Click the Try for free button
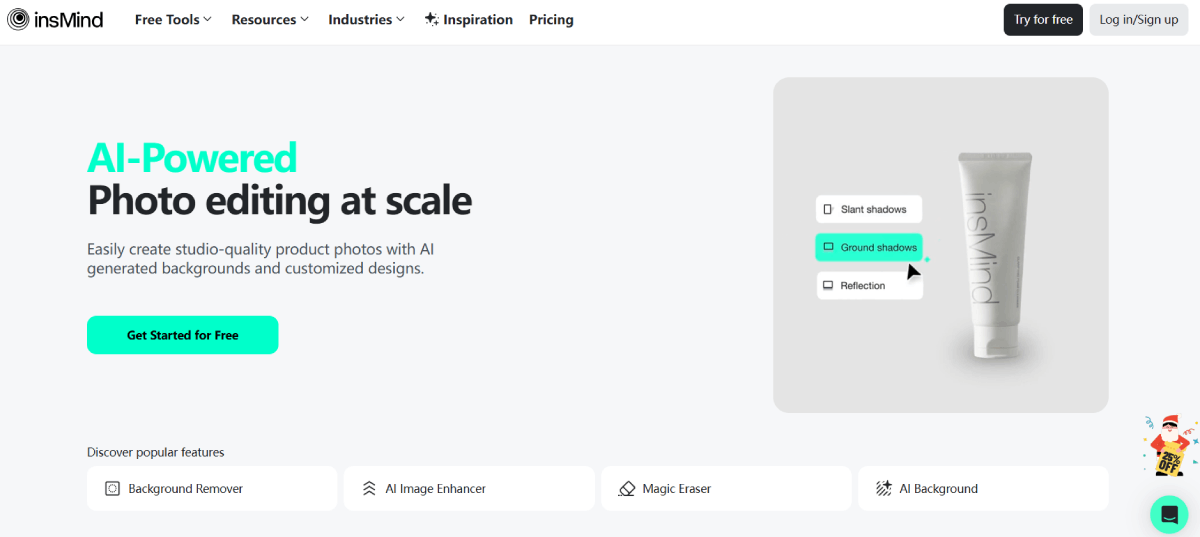1200x537 pixels. (1043, 20)
